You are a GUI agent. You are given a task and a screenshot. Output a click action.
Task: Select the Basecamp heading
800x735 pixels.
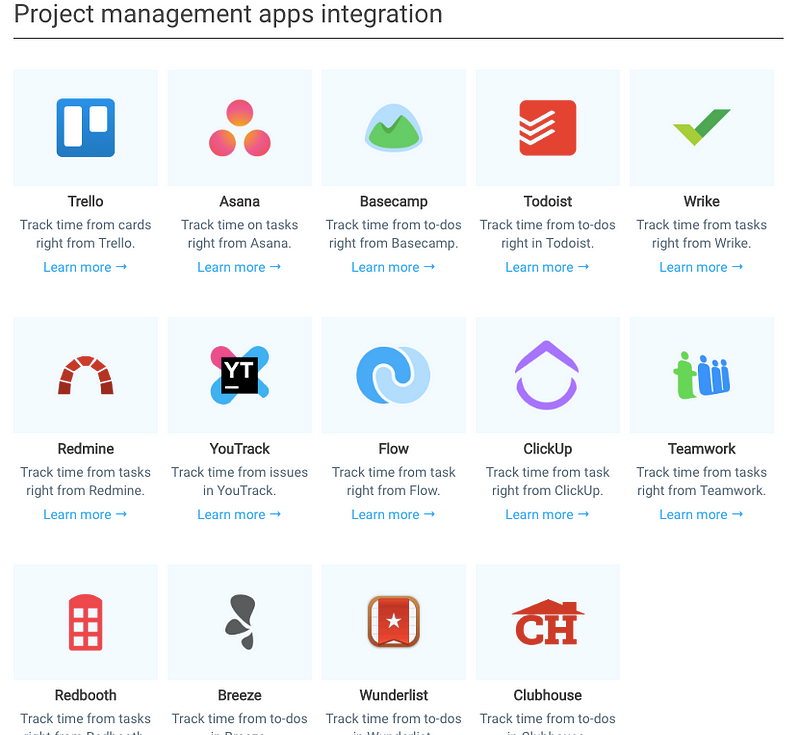coord(393,202)
